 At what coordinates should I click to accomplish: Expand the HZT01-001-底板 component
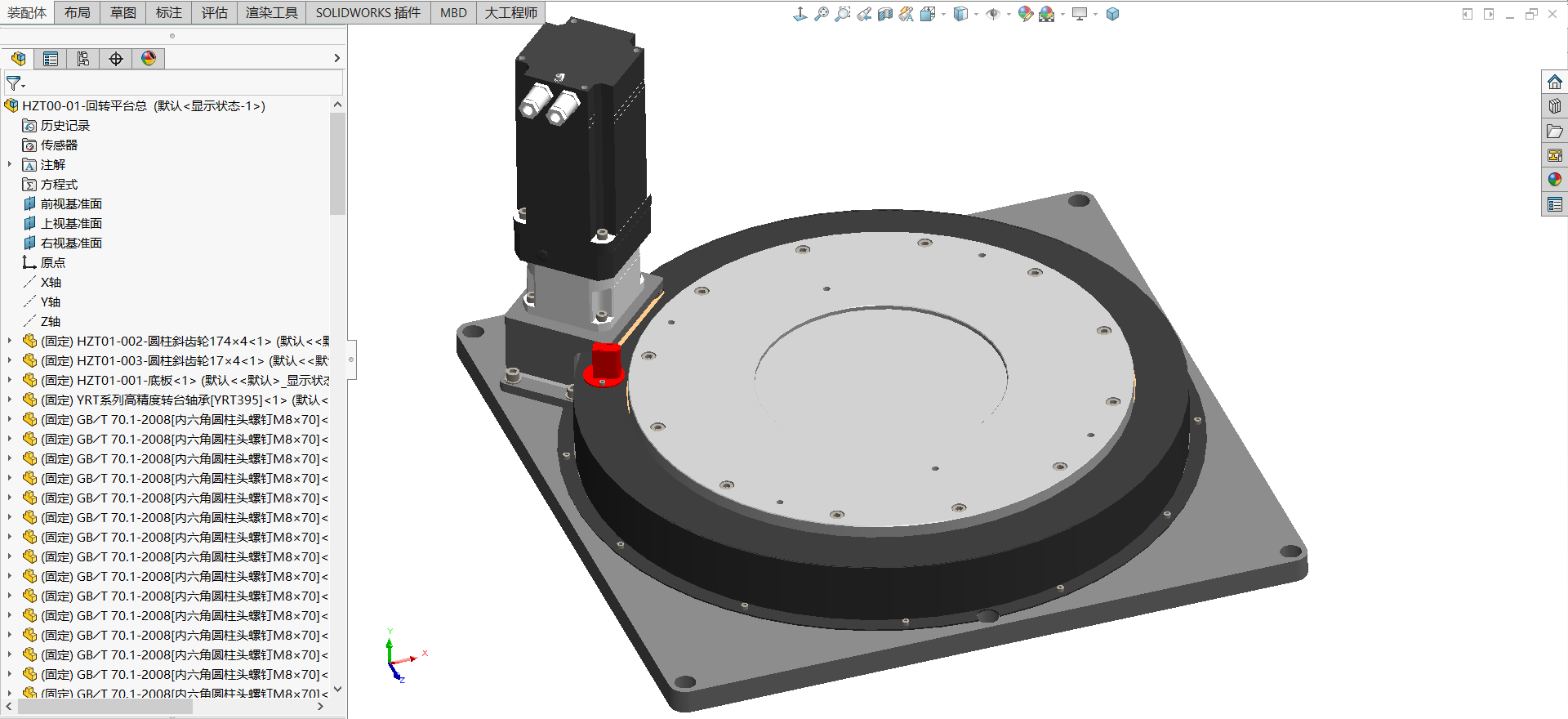point(10,380)
